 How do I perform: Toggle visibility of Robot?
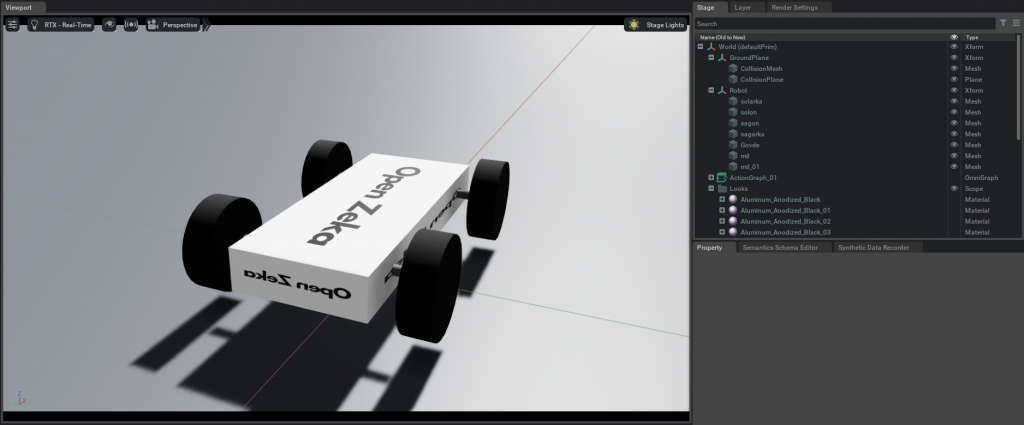[x=954, y=90]
